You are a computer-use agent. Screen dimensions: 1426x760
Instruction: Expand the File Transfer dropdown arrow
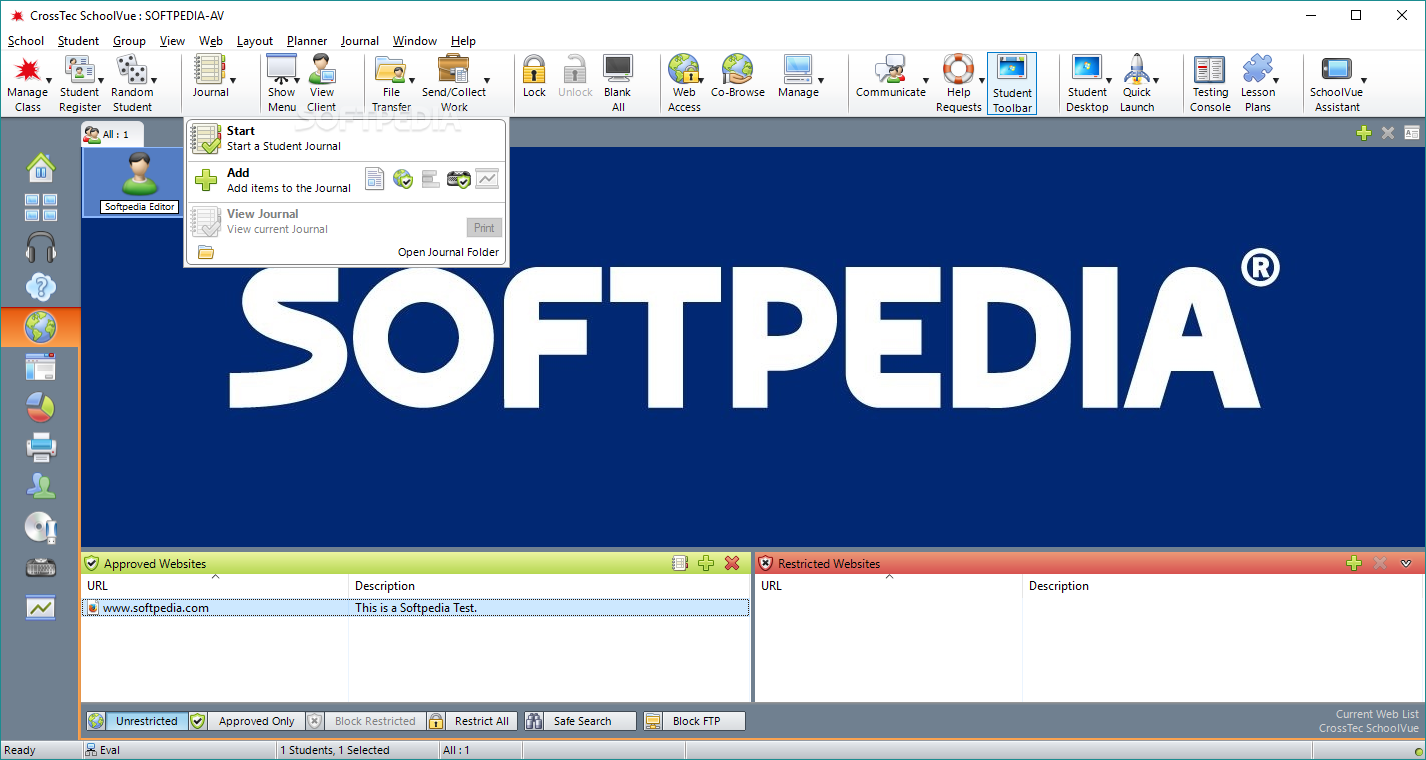click(412, 81)
